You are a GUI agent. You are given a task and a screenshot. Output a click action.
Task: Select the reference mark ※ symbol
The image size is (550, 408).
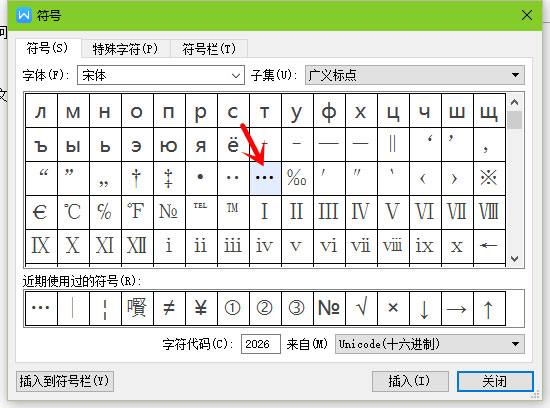coord(489,178)
